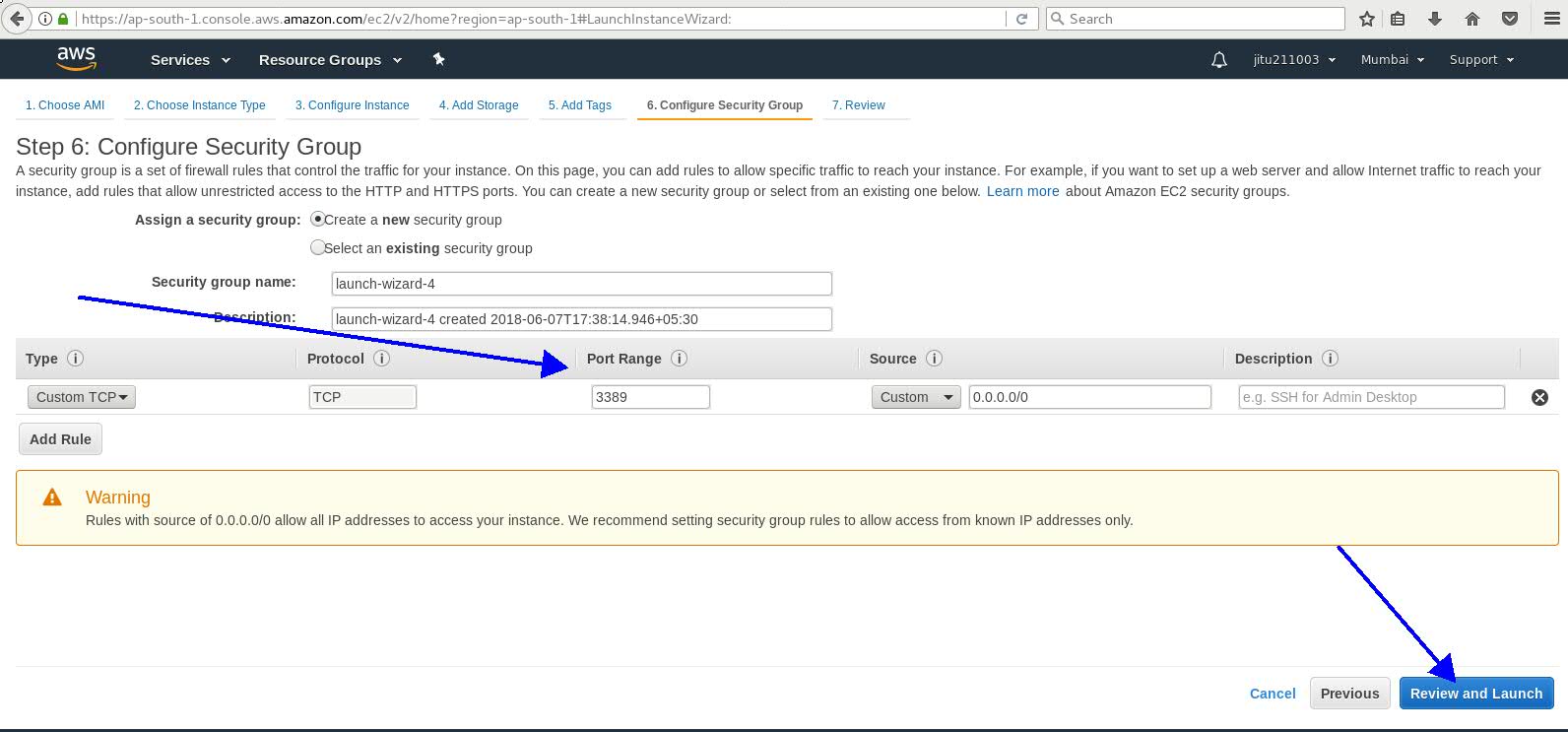Click the site information icon in the address bar
1568x732 pixels.
[45, 19]
